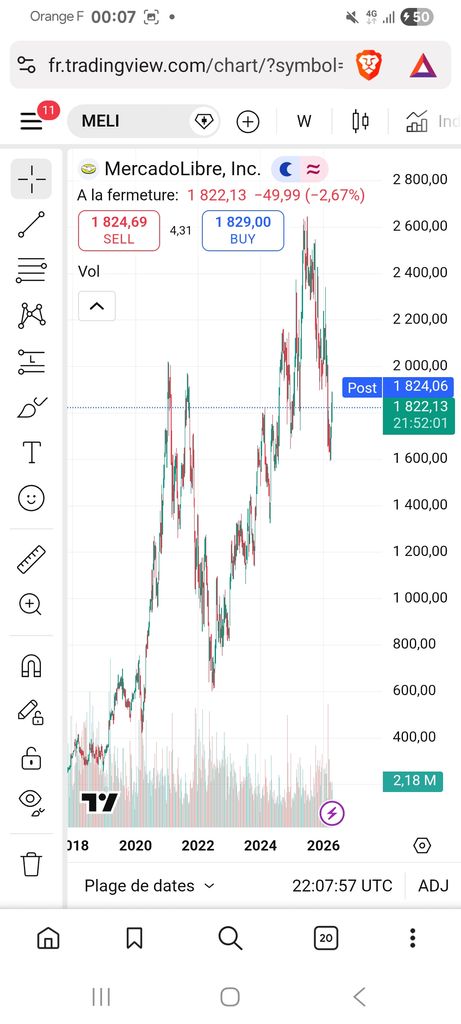Image resolution: width=461 pixels, height=1024 pixels.
Task: Open Brave Shields lion icon
Action: pos(368,65)
